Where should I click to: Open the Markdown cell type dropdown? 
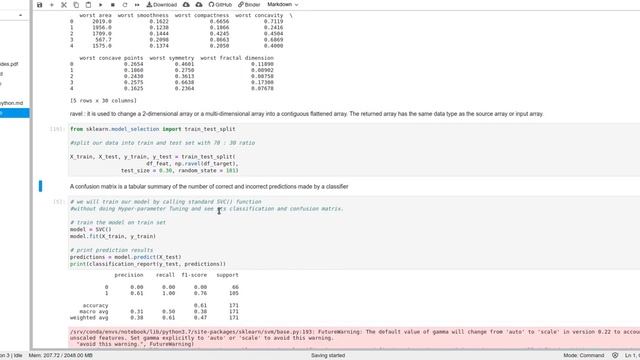[x=282, y=4]
